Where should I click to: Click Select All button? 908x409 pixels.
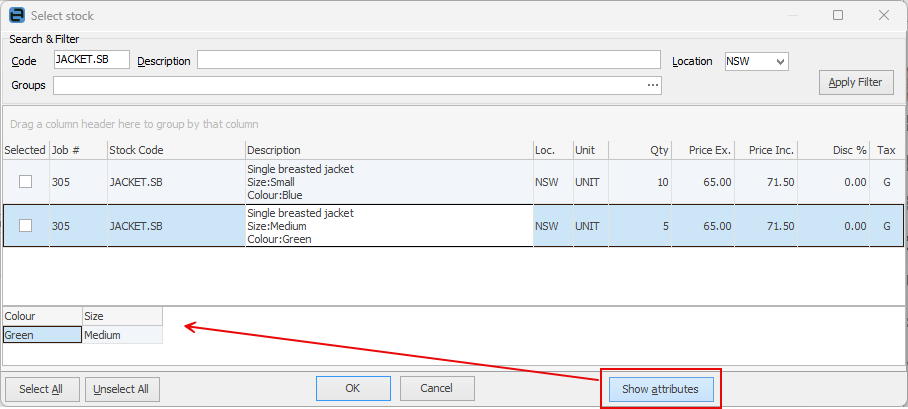point(41,389)
